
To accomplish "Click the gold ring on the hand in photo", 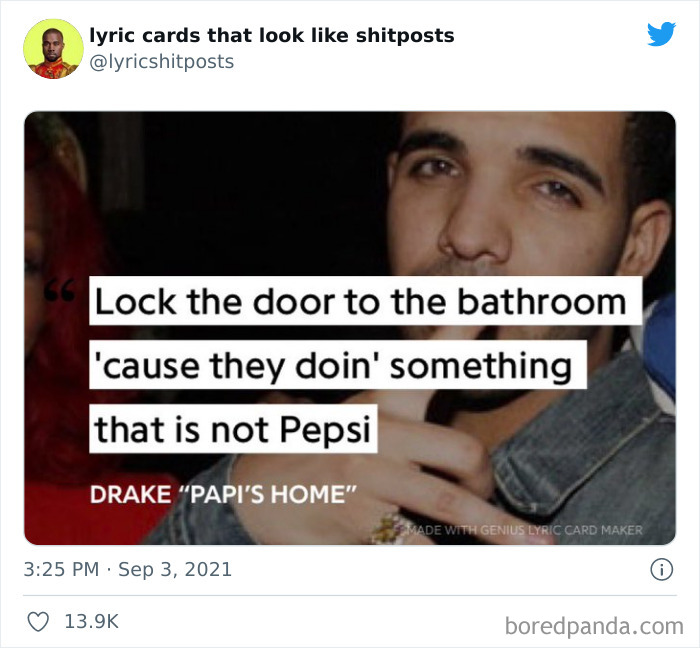I will click(389, 528).
